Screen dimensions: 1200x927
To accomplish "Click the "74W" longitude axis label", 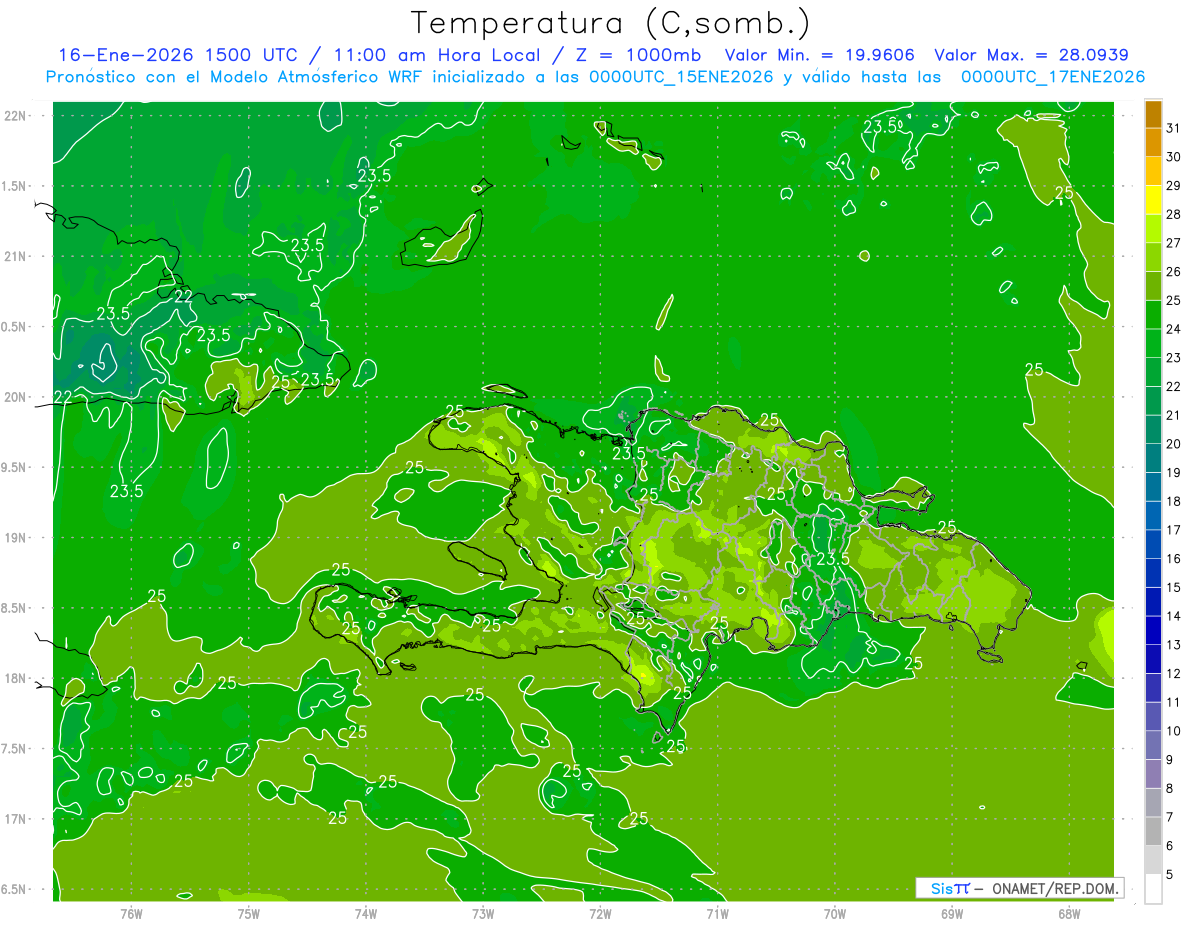I will (366, 913).
